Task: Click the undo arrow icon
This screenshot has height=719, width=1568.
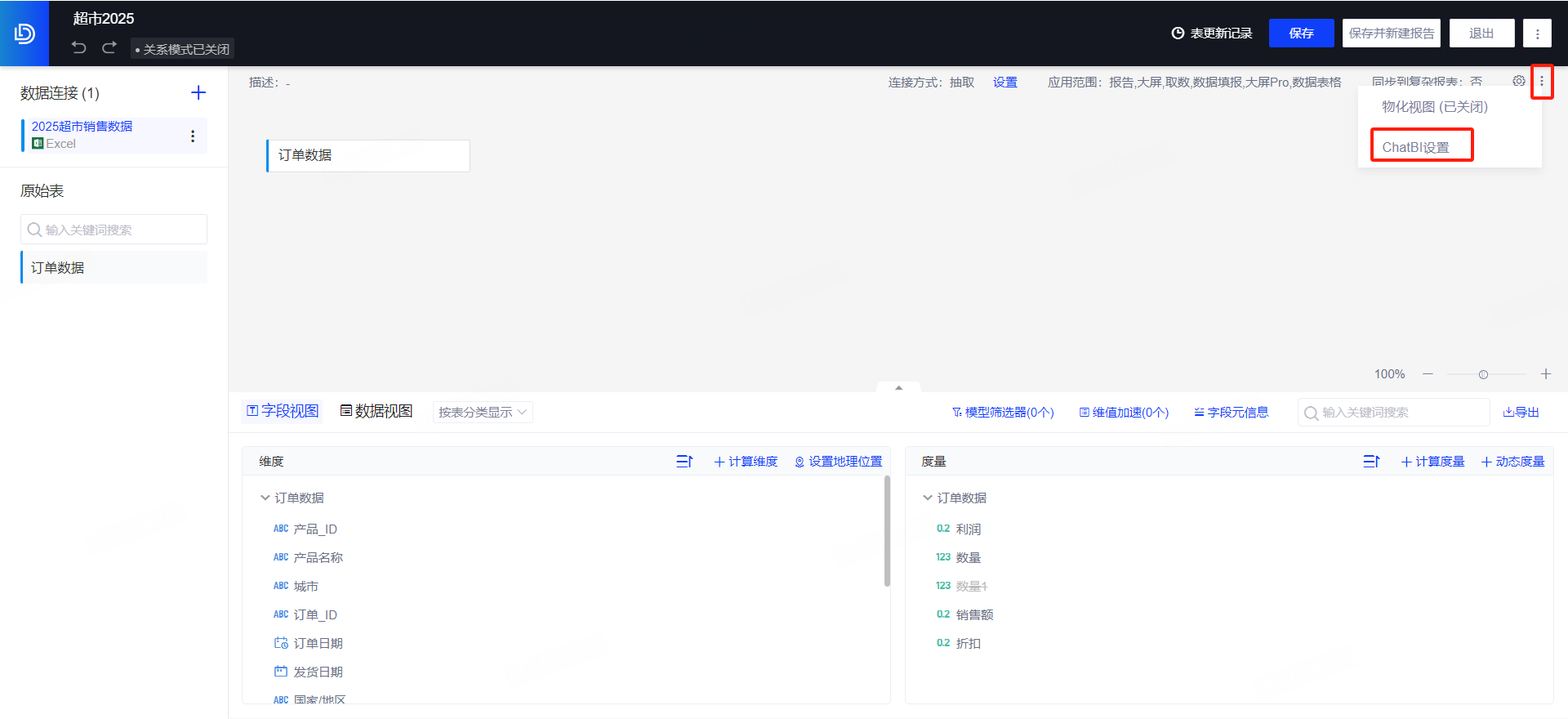Action: (78, 47)
